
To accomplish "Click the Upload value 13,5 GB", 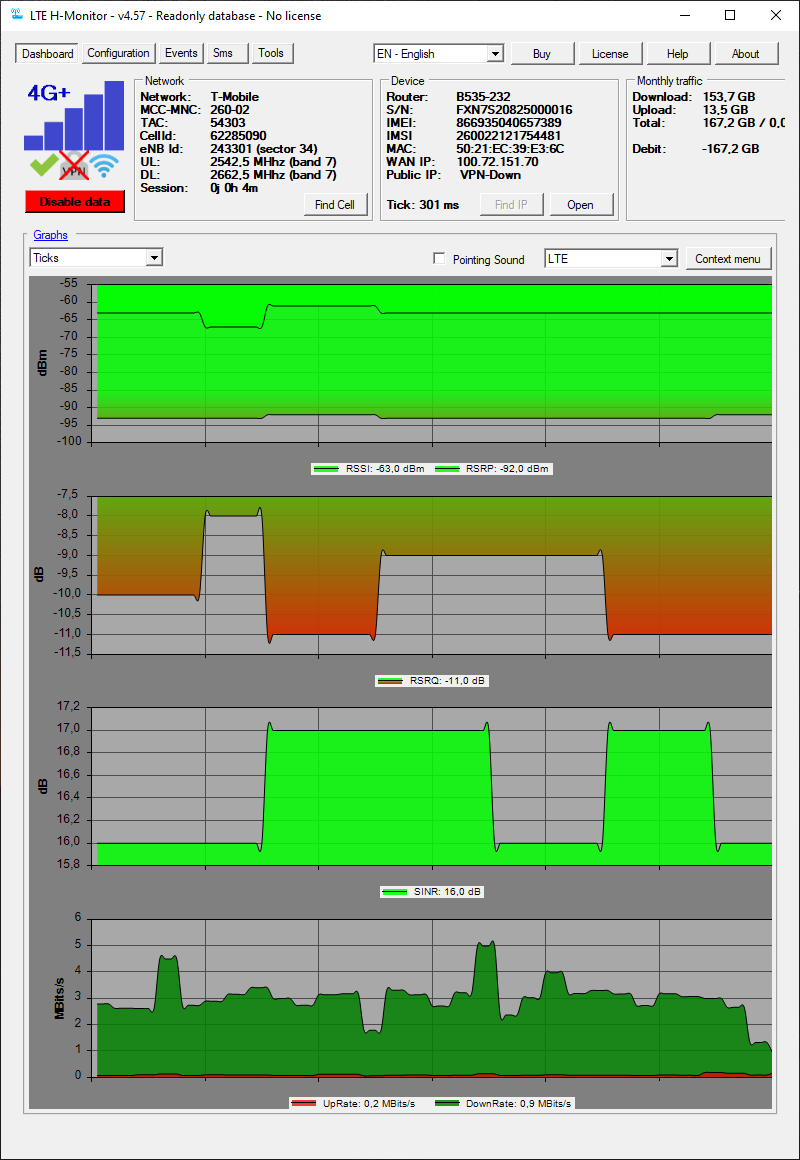I will coord(727,109).
